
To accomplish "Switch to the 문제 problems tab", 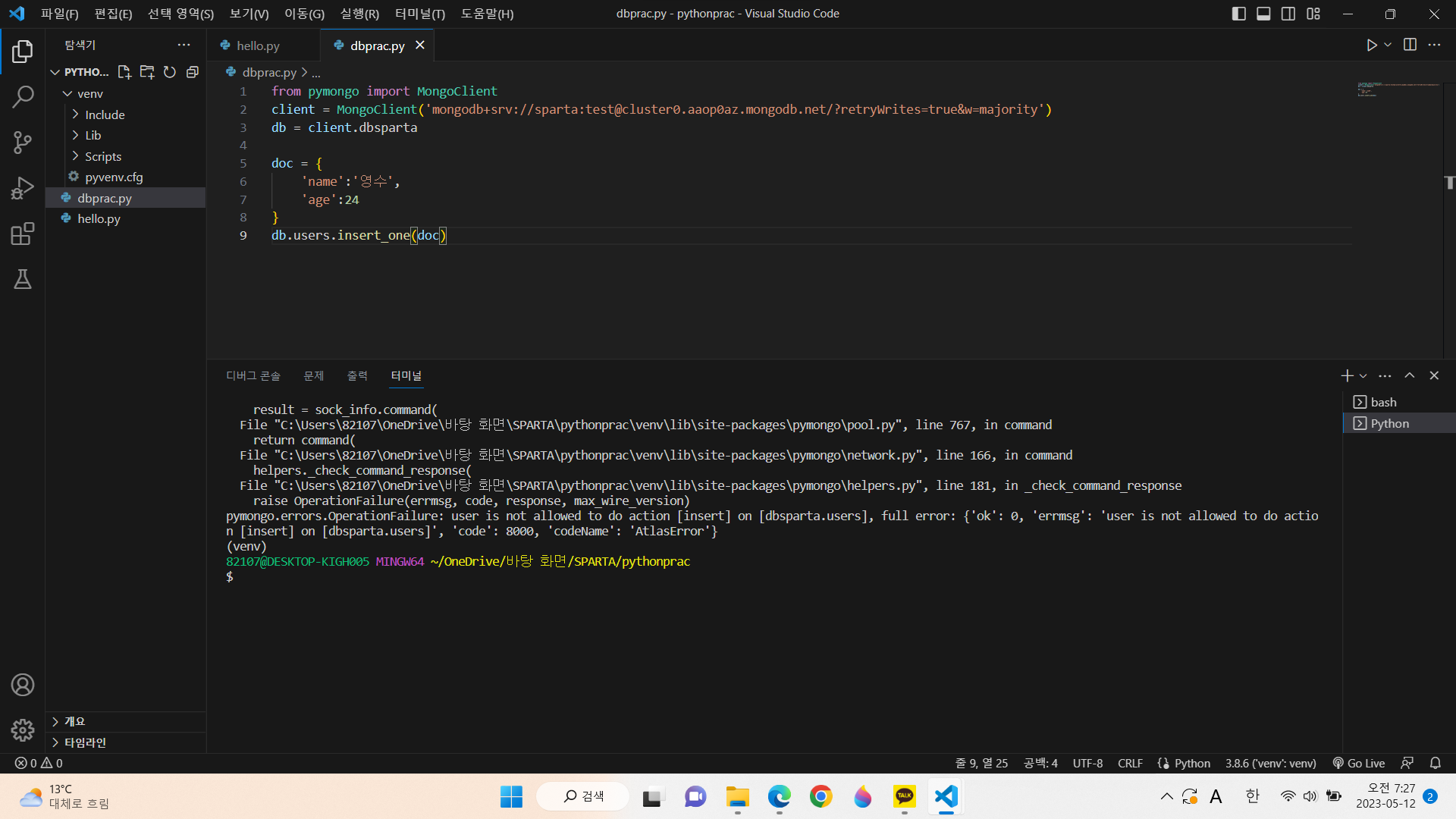I will (313, 375).
